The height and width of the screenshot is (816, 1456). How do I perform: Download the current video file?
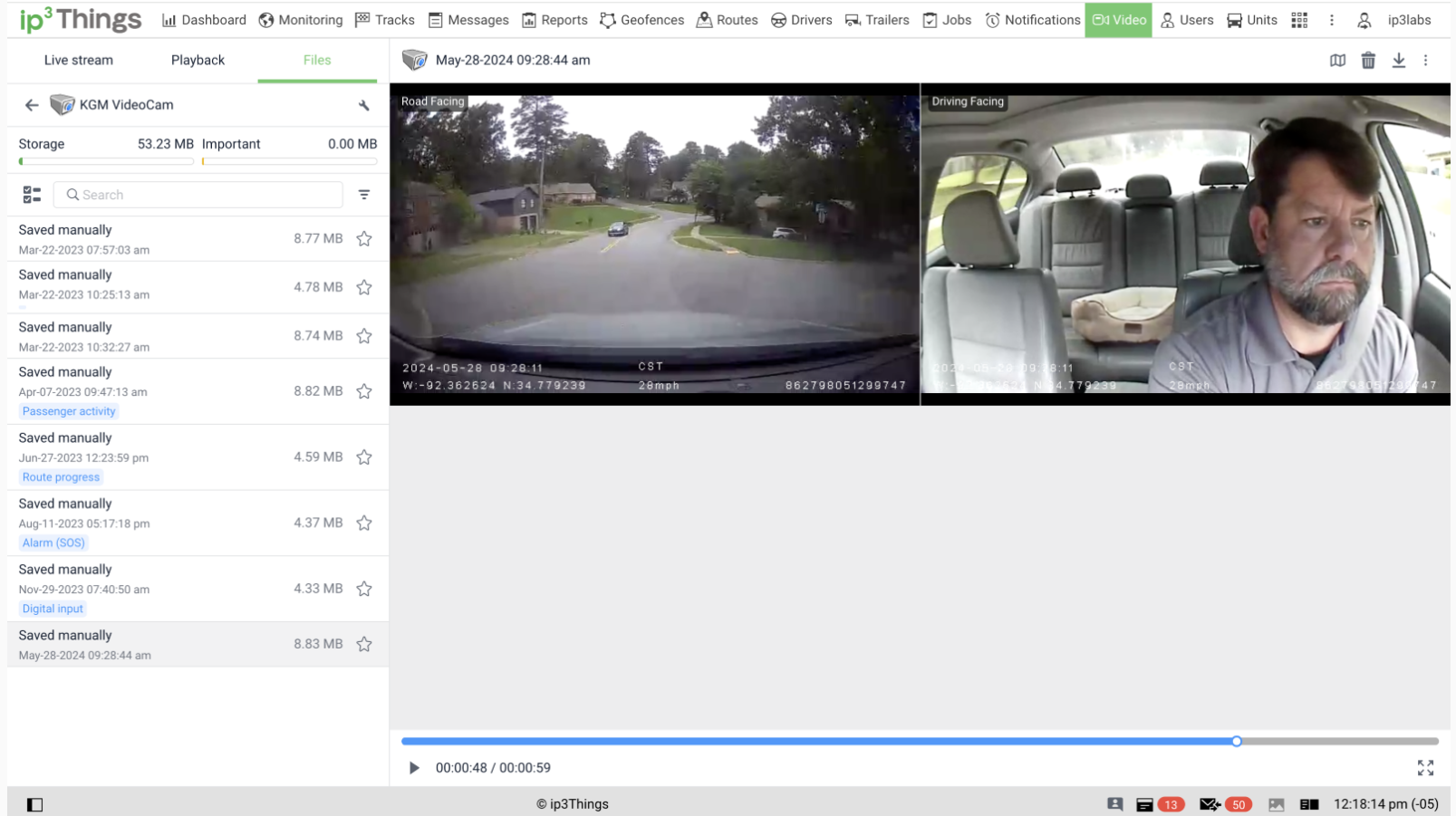click(1399, 61)
